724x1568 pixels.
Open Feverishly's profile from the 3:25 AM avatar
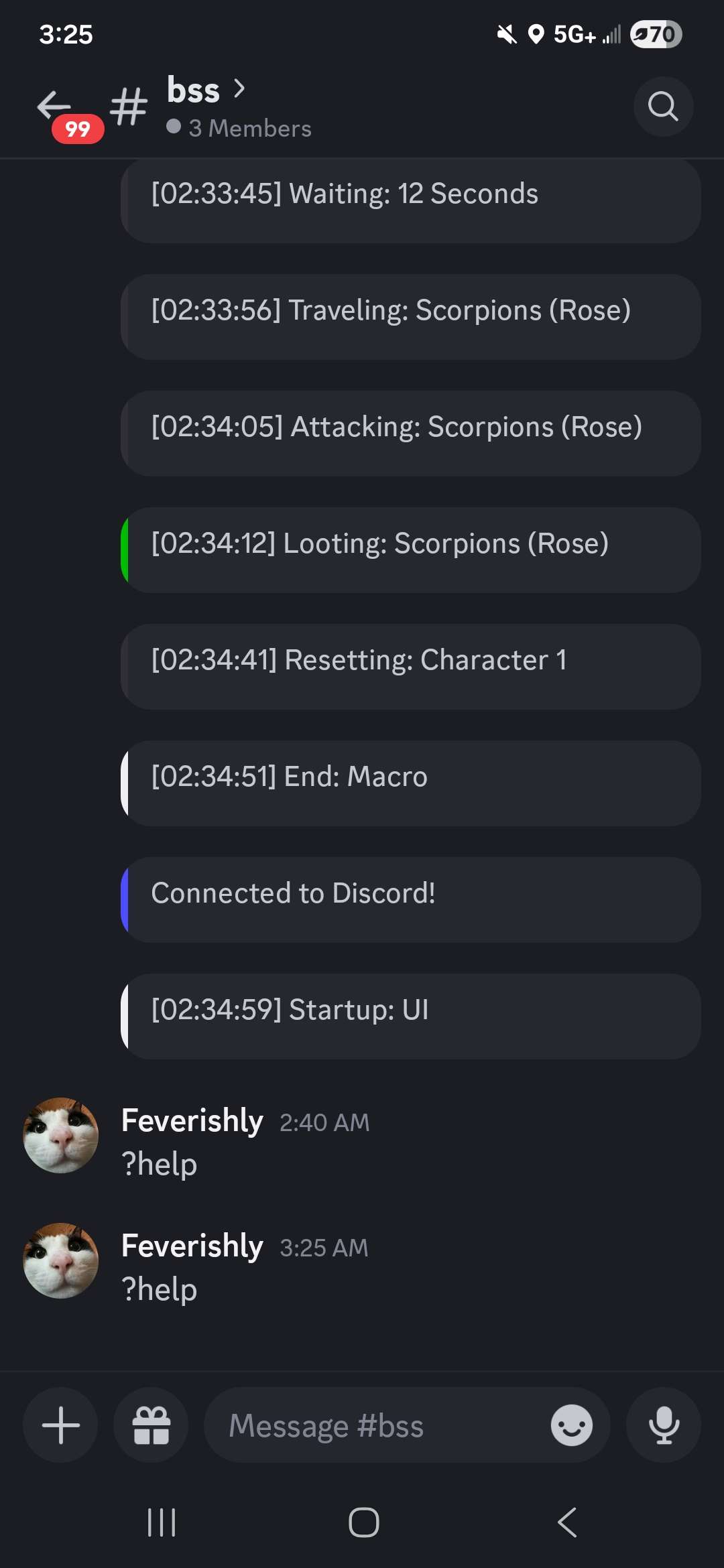tap(60, 1260)
